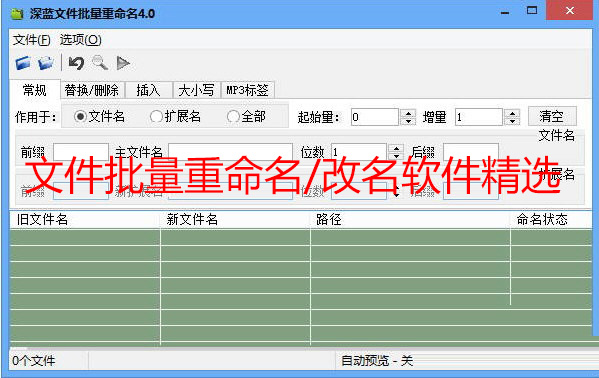Increase the filename 位数 with up arrow

[396, 148]
